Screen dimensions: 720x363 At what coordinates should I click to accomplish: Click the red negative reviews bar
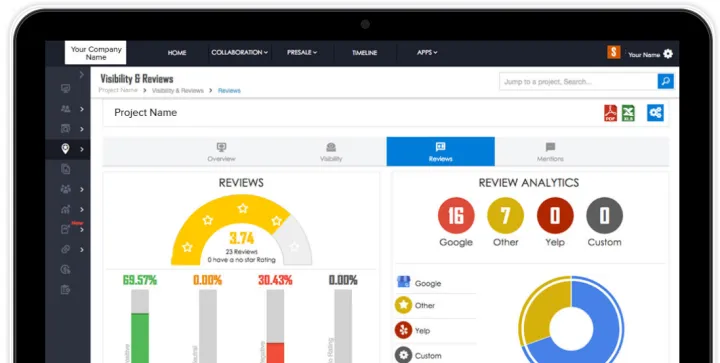(x=275, y=352)
